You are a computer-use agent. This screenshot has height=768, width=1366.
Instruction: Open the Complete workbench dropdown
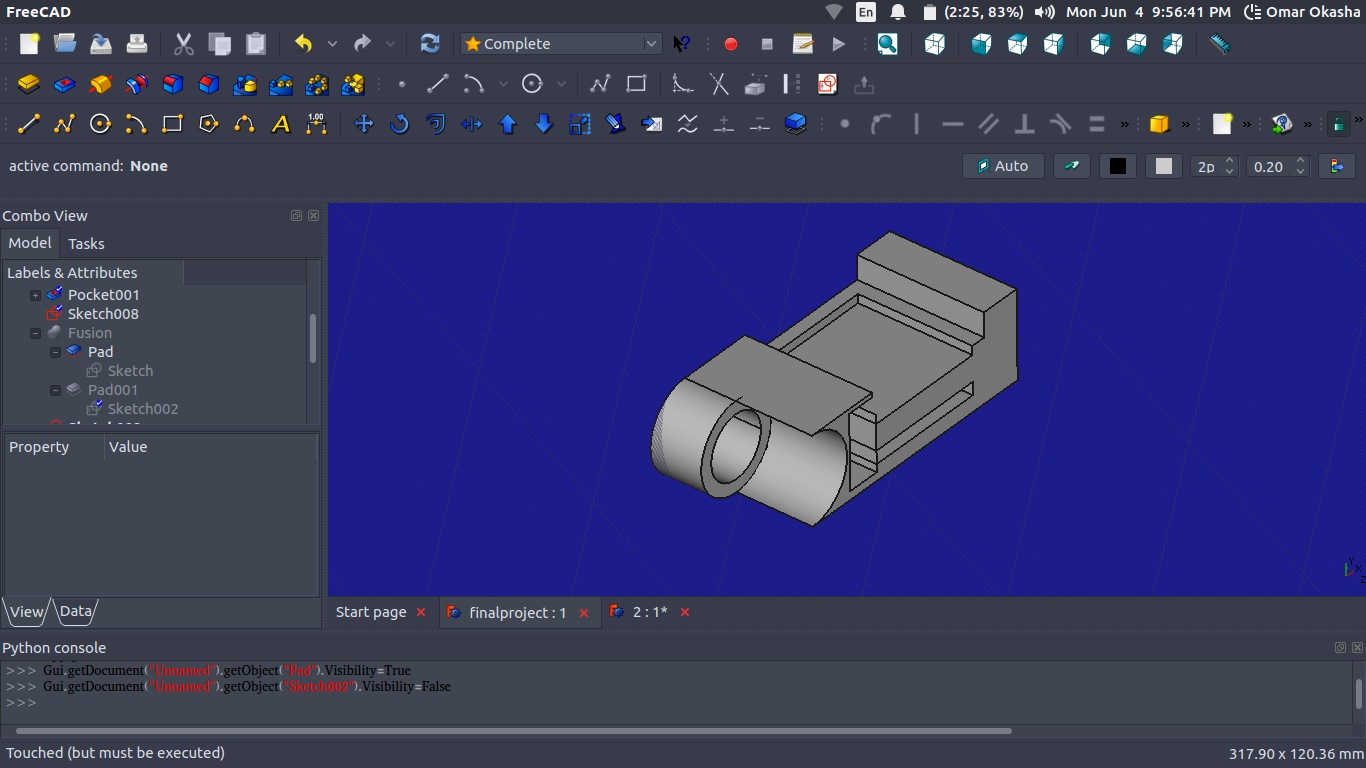pos(561,44)
